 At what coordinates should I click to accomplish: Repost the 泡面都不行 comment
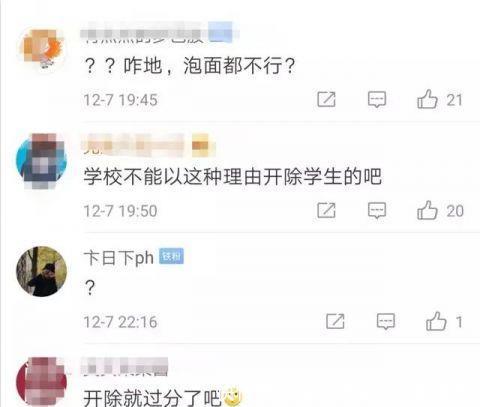(x=326, y=99)
